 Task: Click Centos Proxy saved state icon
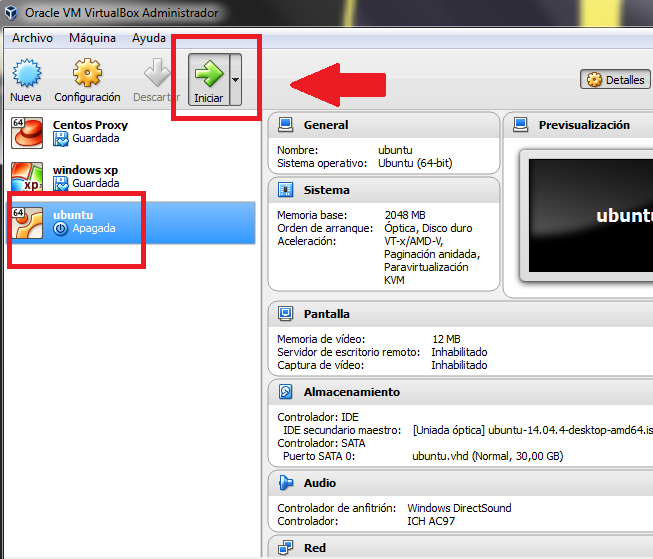[61, 139]
